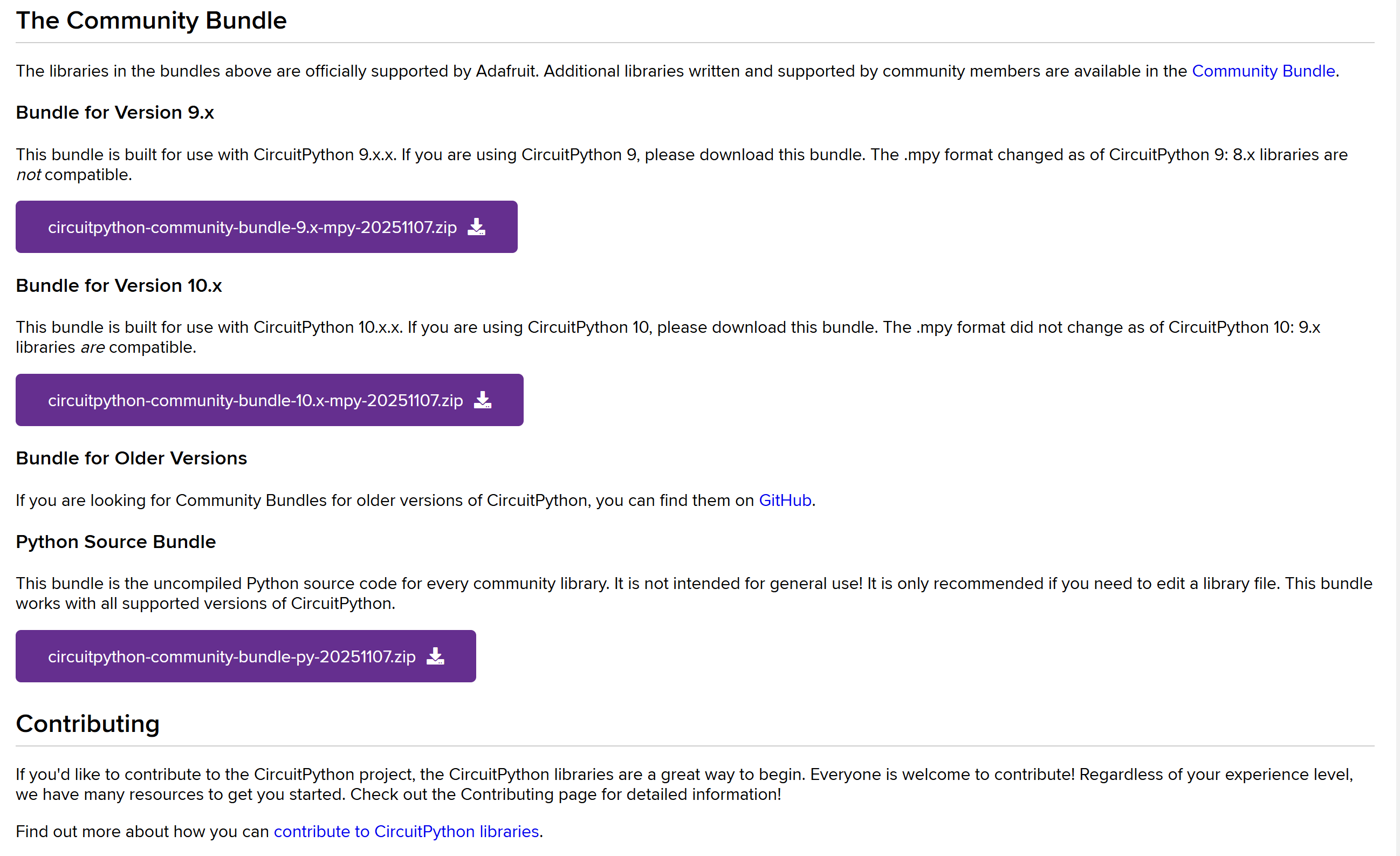The height and width of the screenshot is (856, 1400).
Task: Download circuitpython-community-bundle-py-20251107.zip
Action: tap(232, 656)
